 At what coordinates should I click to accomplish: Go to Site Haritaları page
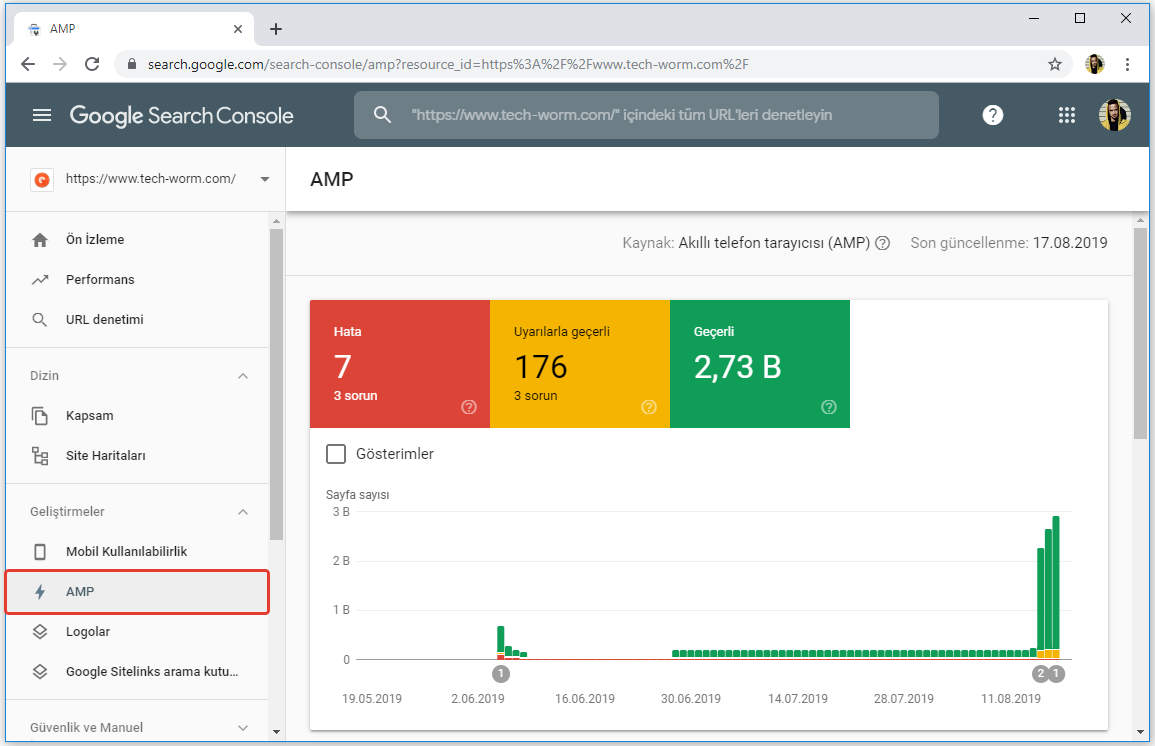coord(105,456)
